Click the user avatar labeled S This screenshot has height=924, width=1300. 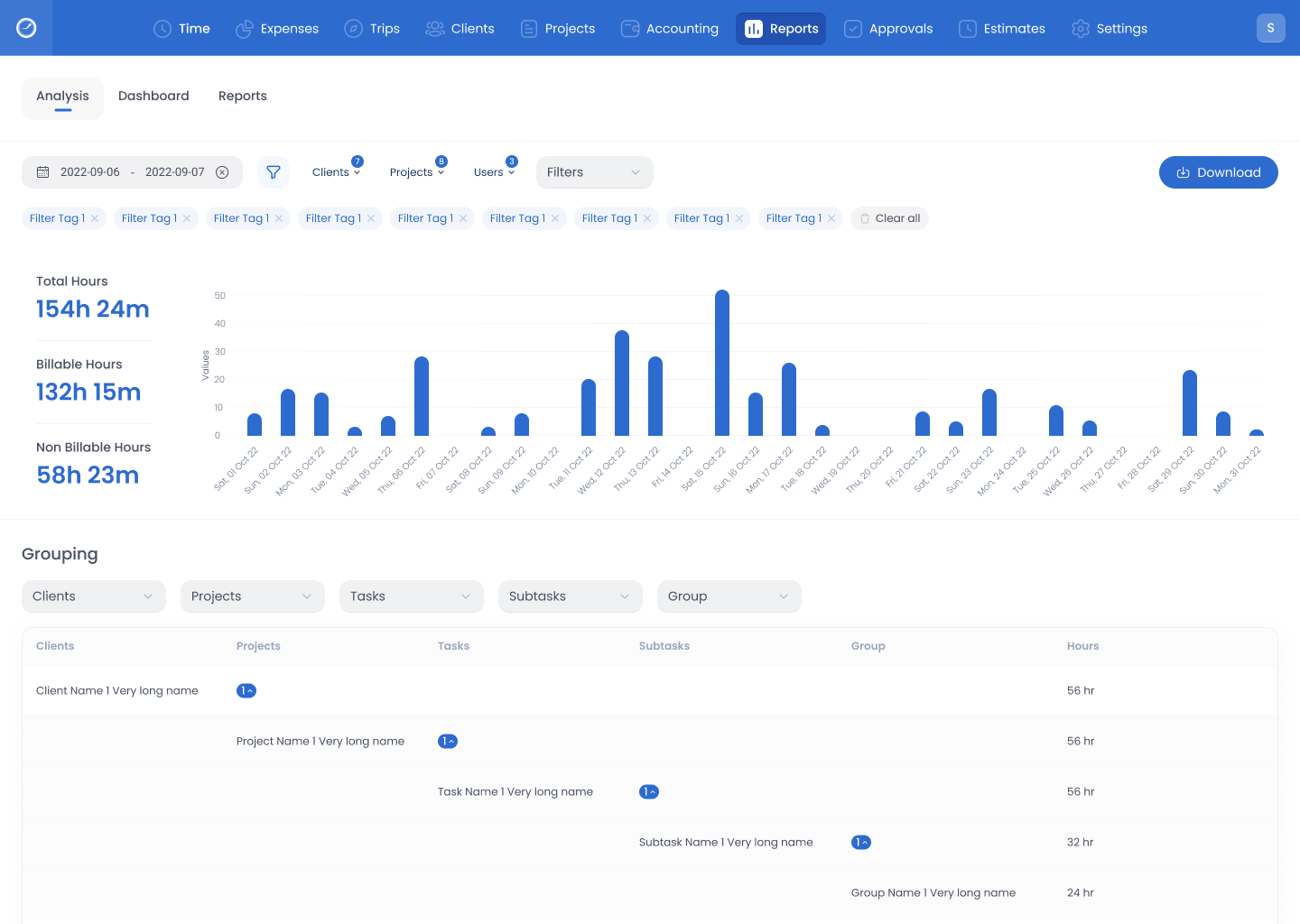tap(1270, 28)
